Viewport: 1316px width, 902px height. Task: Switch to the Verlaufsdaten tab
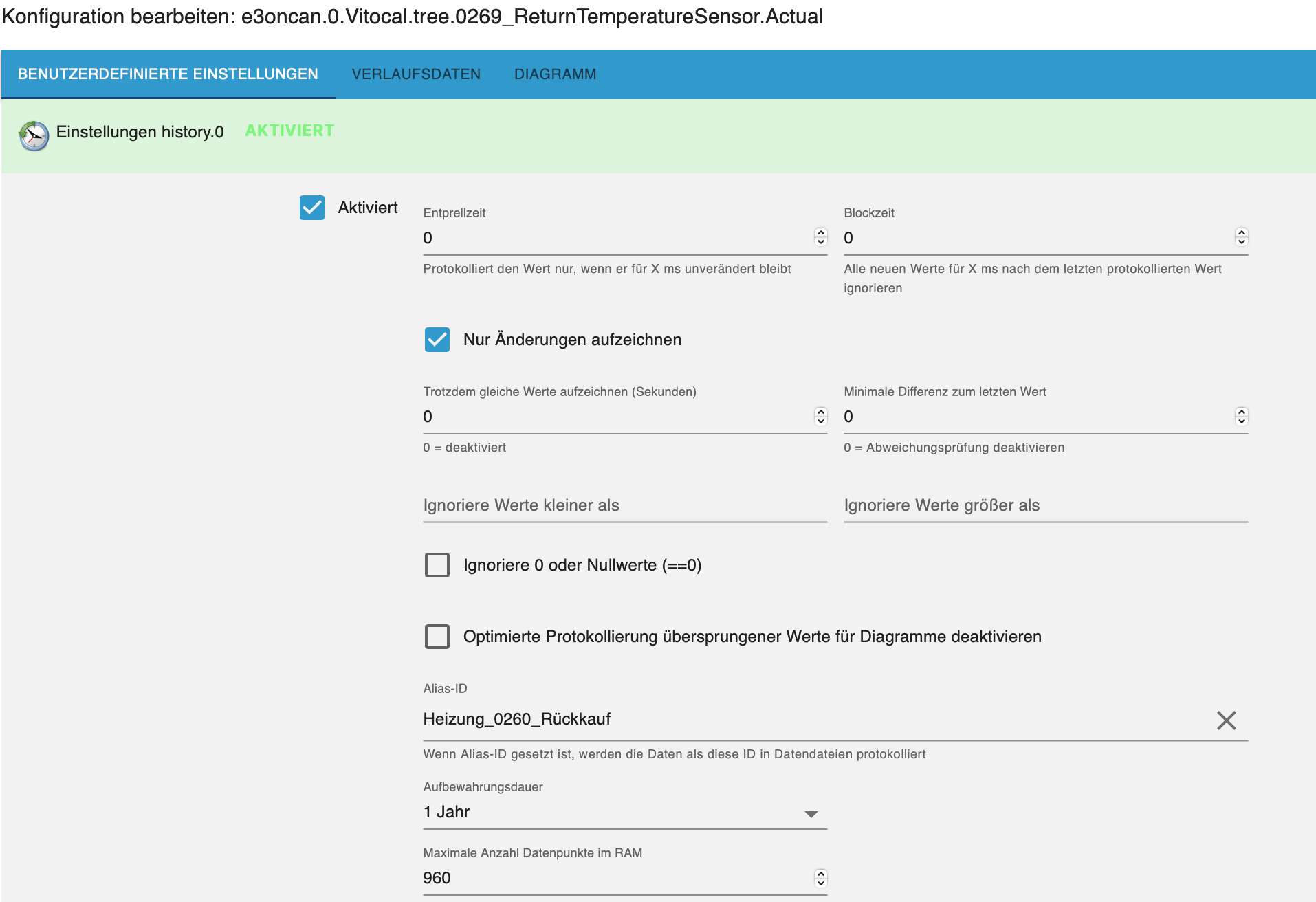point(416,74)
